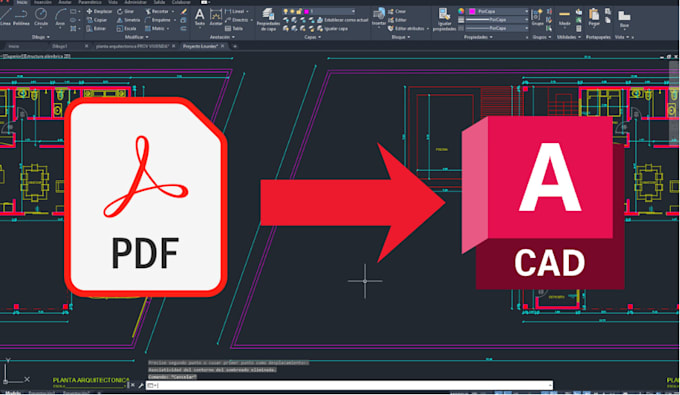Click the Base view icon
The height and width of the screenshot is (395, 680).
624,19
